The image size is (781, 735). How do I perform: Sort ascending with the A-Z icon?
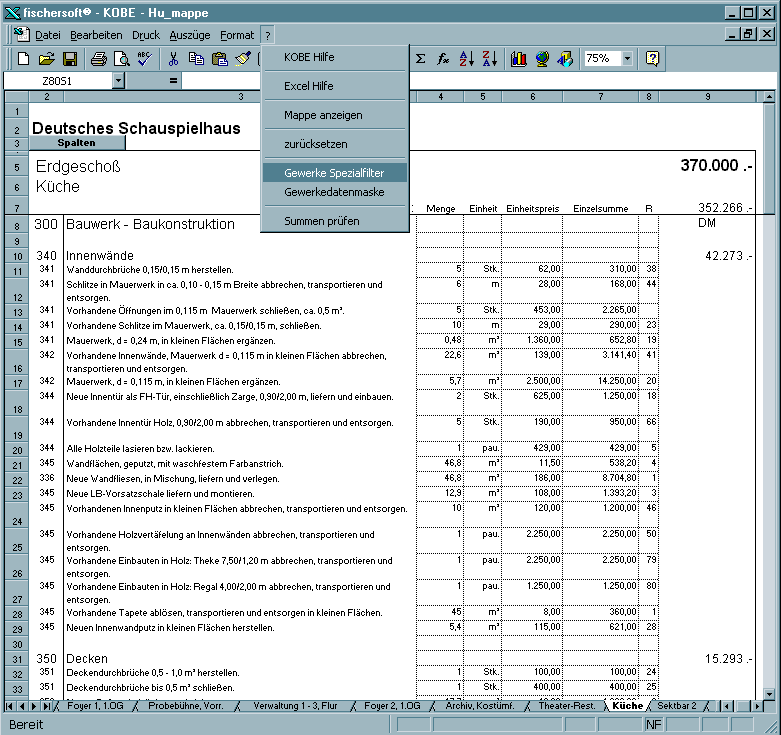tap(466, 59)
